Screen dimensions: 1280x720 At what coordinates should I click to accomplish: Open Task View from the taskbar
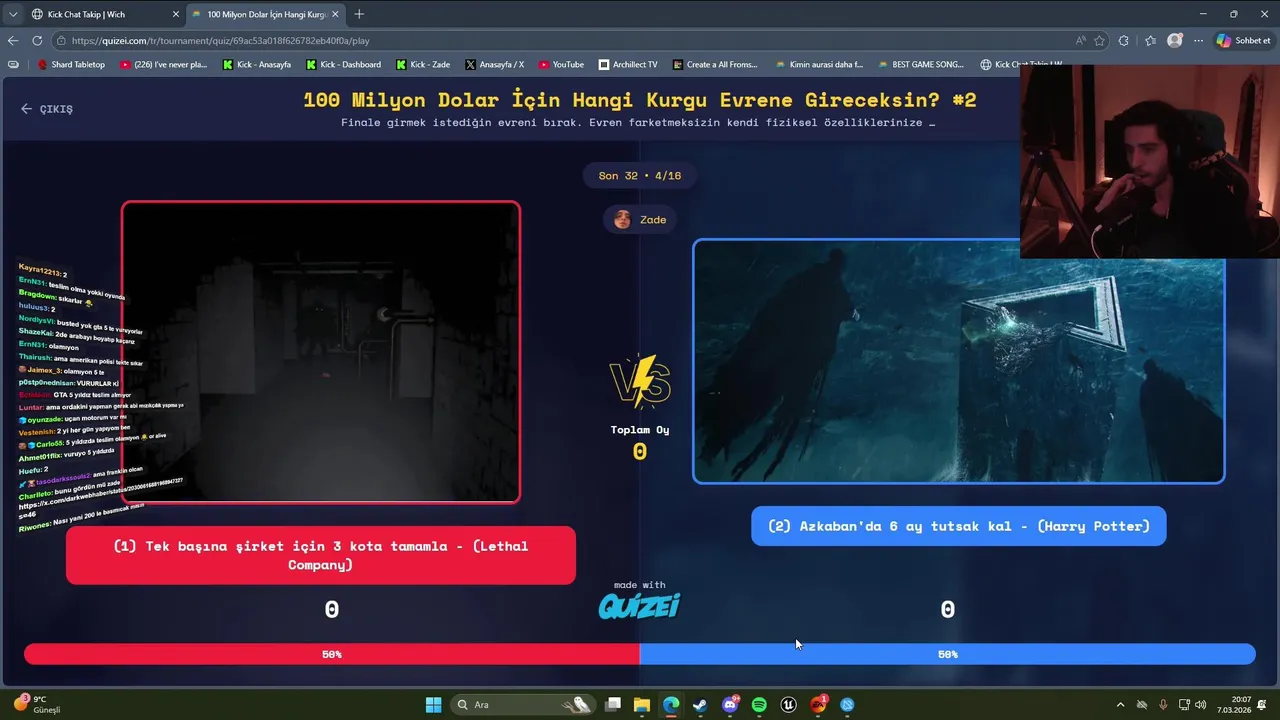[613, 705]
